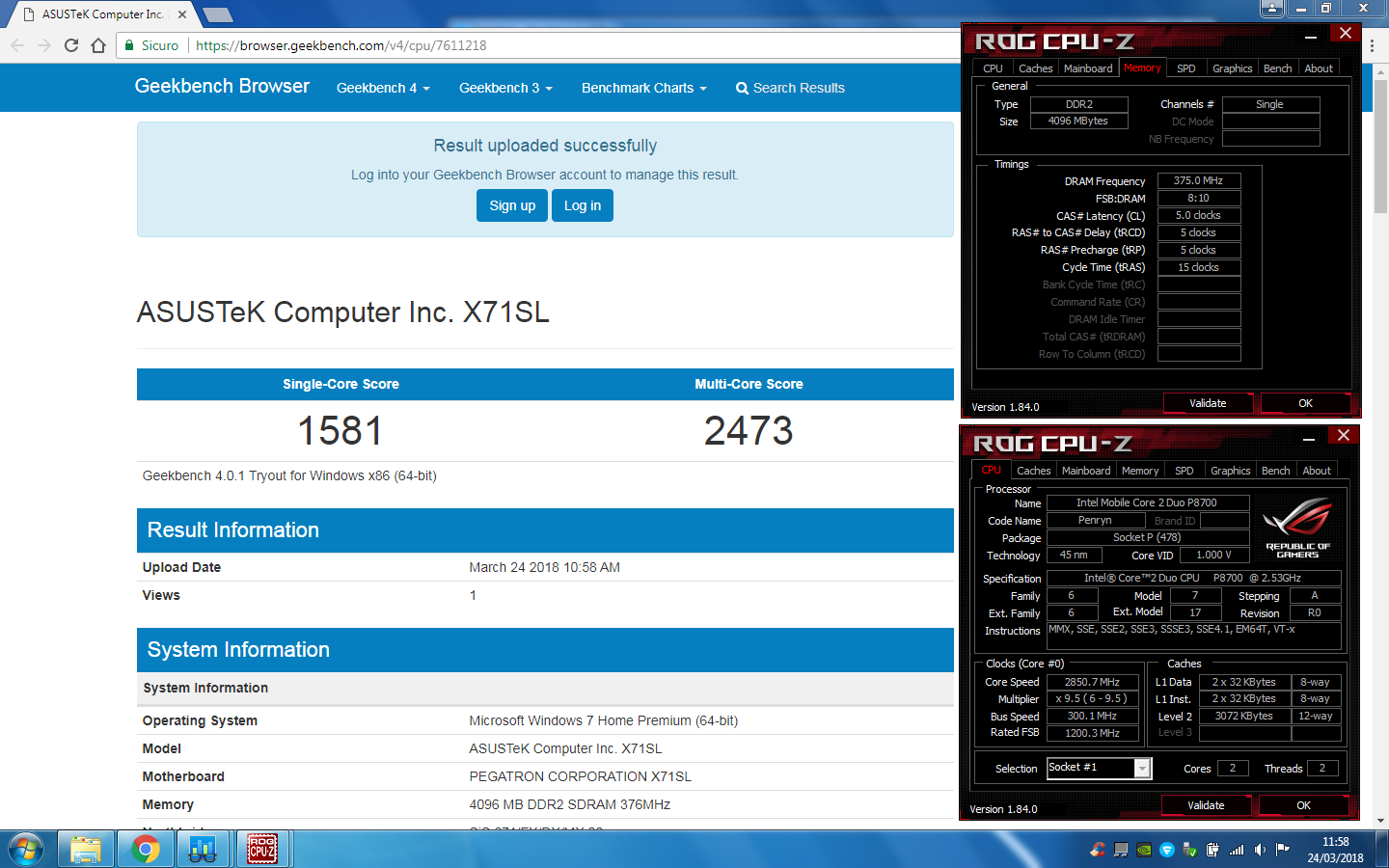Click the ROG Republic of Gamers logo
The height and width of the screenshot is (868, 1389).
[x=1297, y=528]
